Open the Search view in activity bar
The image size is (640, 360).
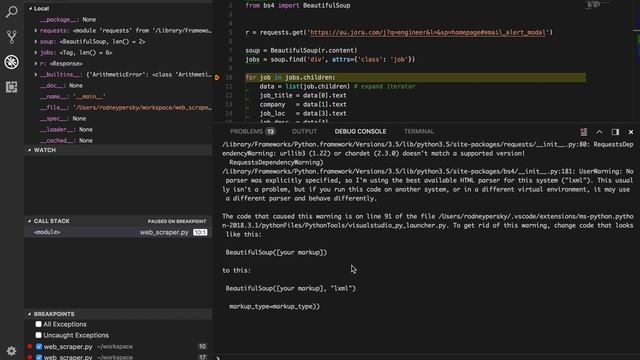(x=11, y=11)
